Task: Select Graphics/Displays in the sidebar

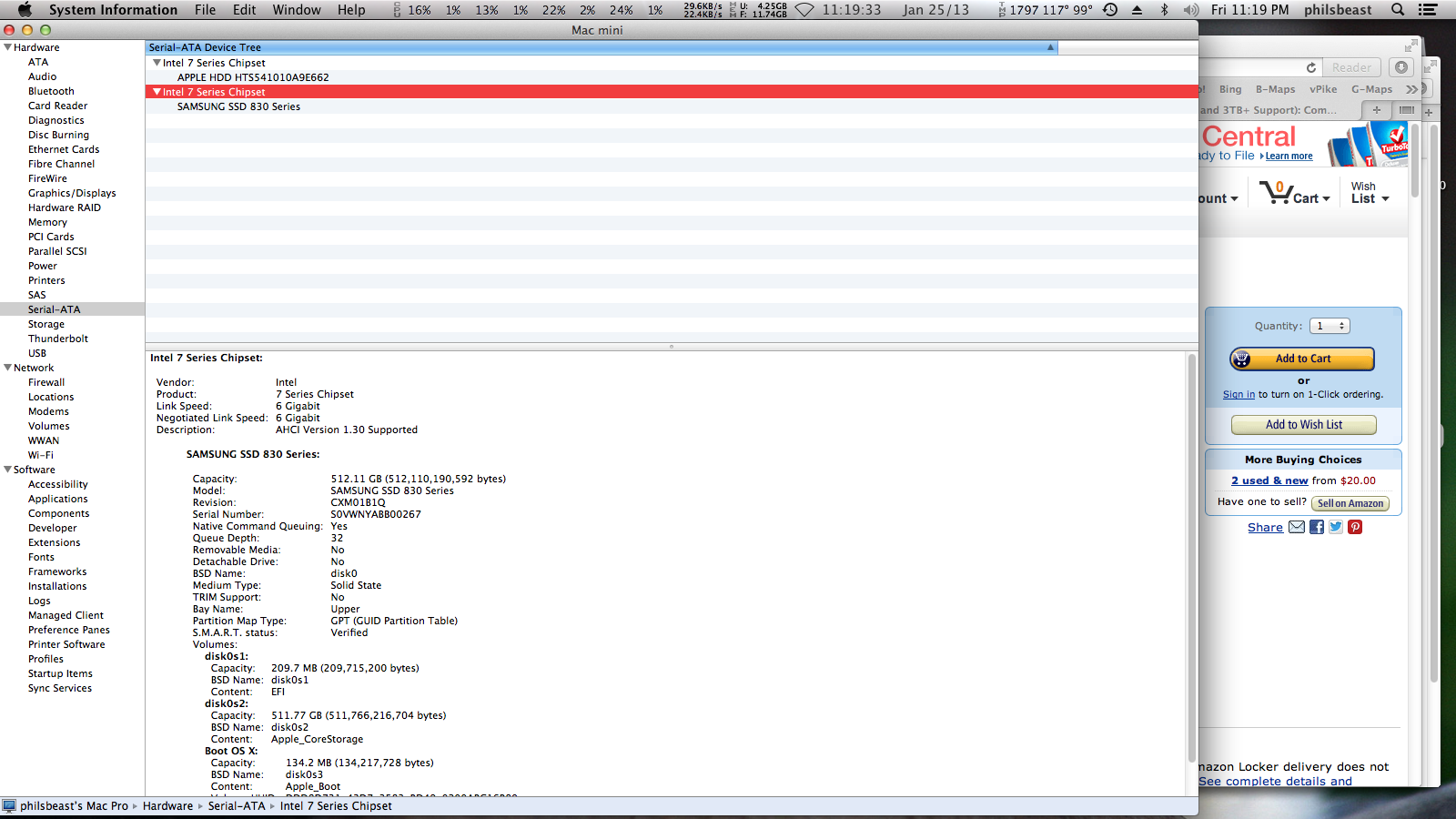Action: 72,193
